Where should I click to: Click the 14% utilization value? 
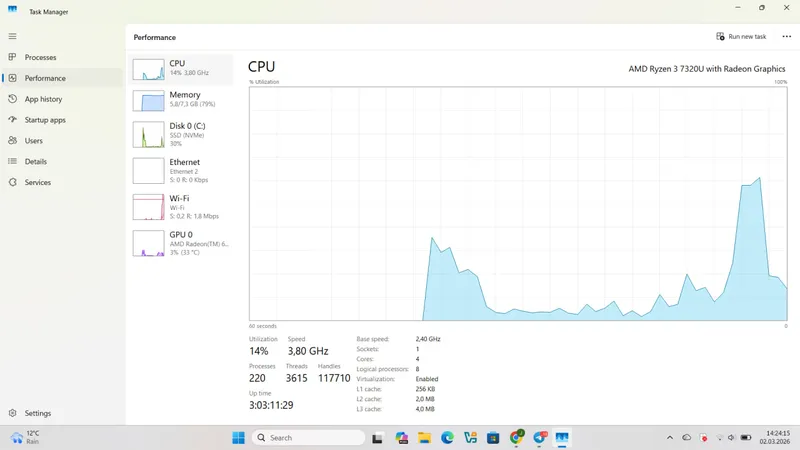(259, 351)
